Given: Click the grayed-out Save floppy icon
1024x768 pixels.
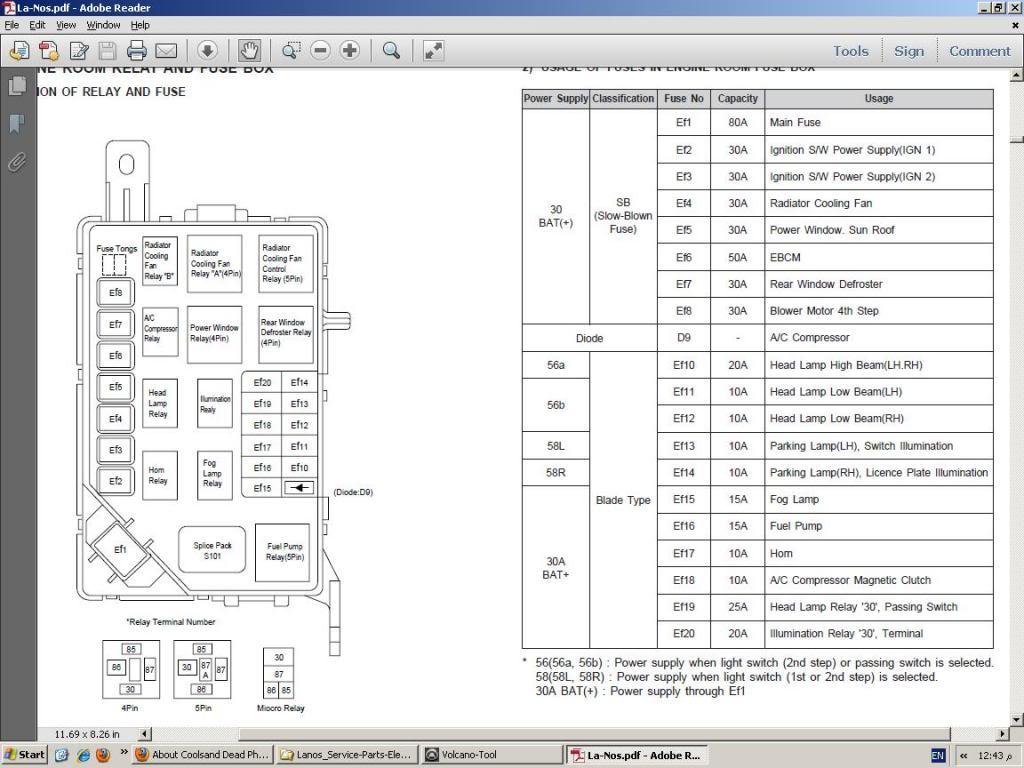Looking at the screenshot, I should point(108,50).
